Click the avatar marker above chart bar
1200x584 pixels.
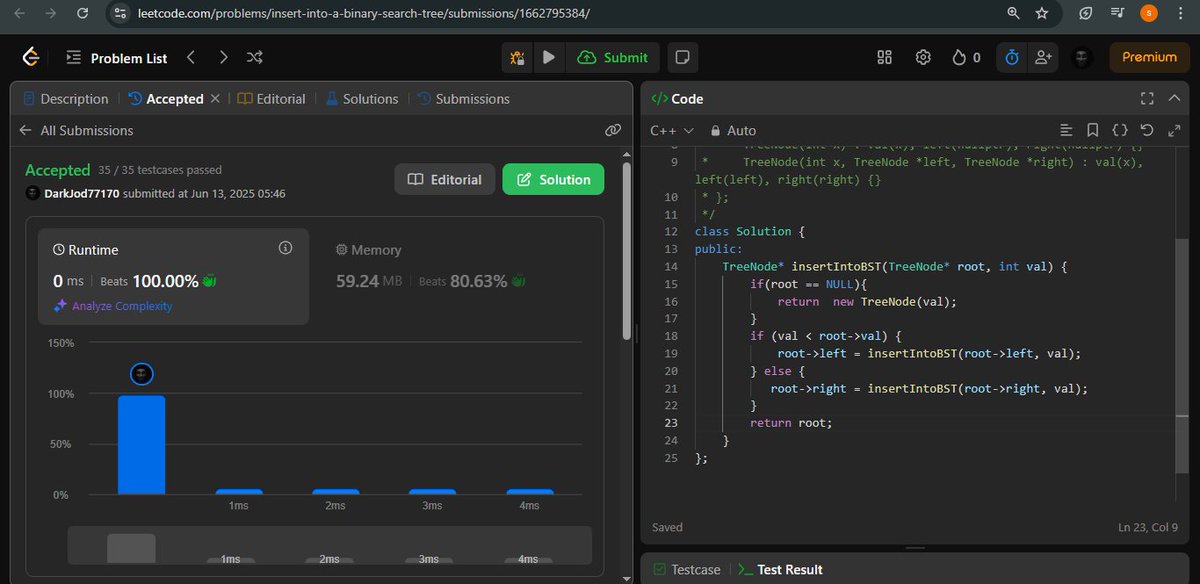[x=142, y=373]
